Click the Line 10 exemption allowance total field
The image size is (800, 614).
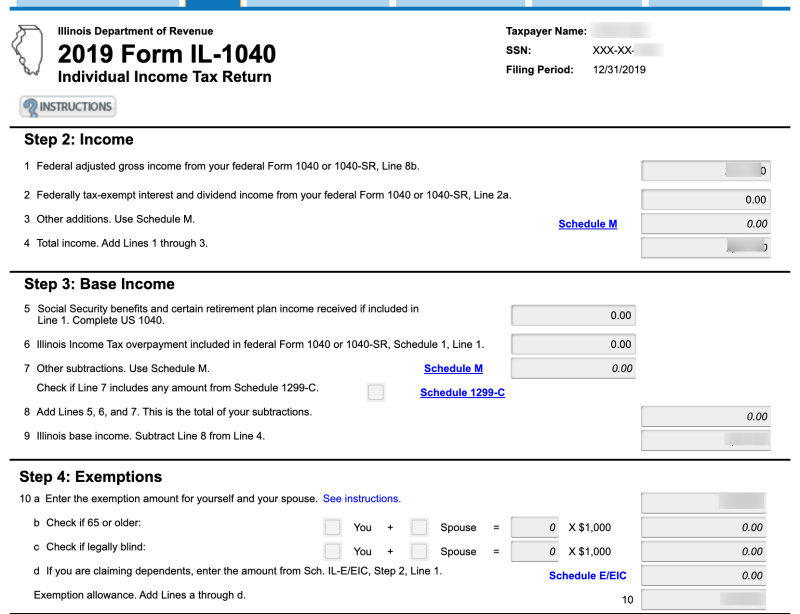click(x=704, y=599)
